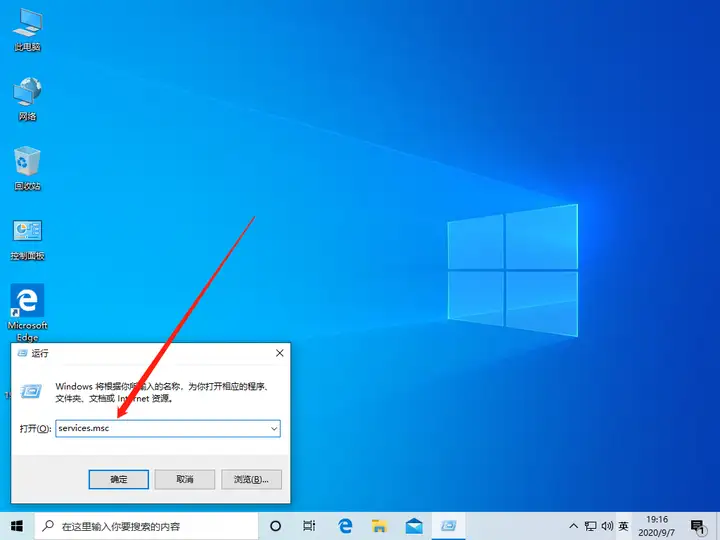
Task: Show hidden system tray icons
Action: (x=574, y=526)
